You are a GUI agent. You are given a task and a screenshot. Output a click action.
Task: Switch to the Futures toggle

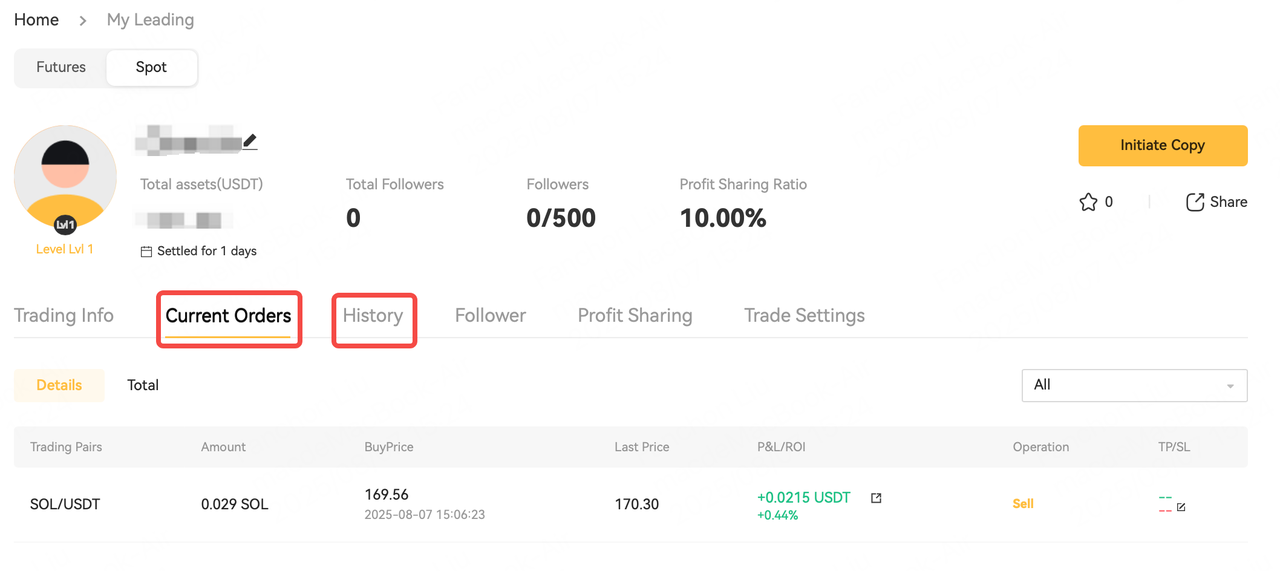(61, 67)
